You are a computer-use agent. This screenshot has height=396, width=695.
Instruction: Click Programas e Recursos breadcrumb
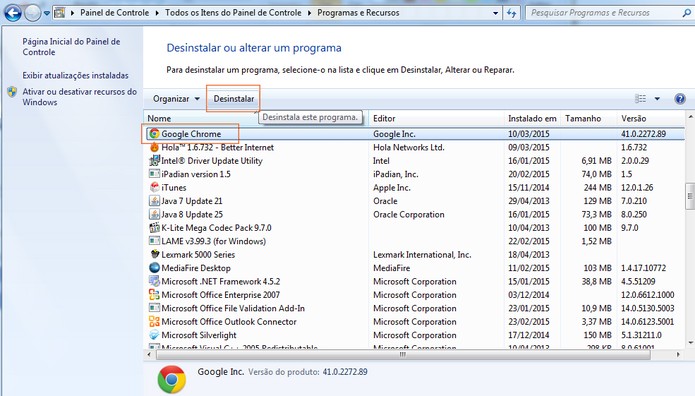tap(358, 13)
